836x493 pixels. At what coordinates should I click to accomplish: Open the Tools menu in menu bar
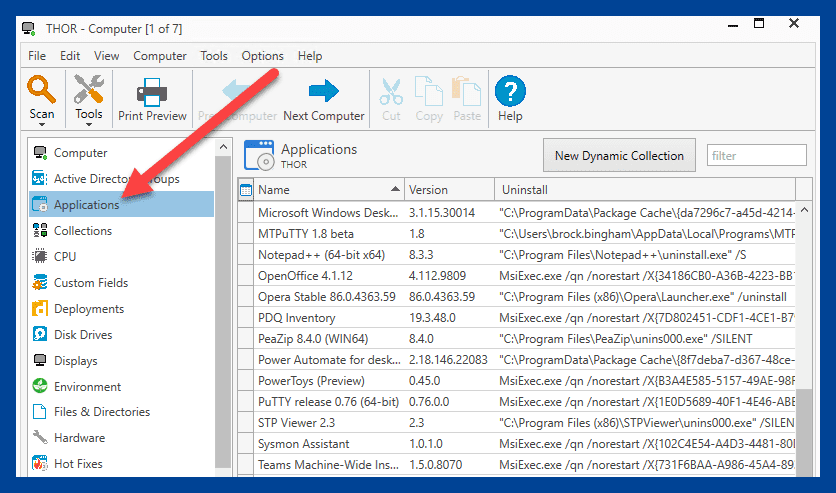[214, 56]
